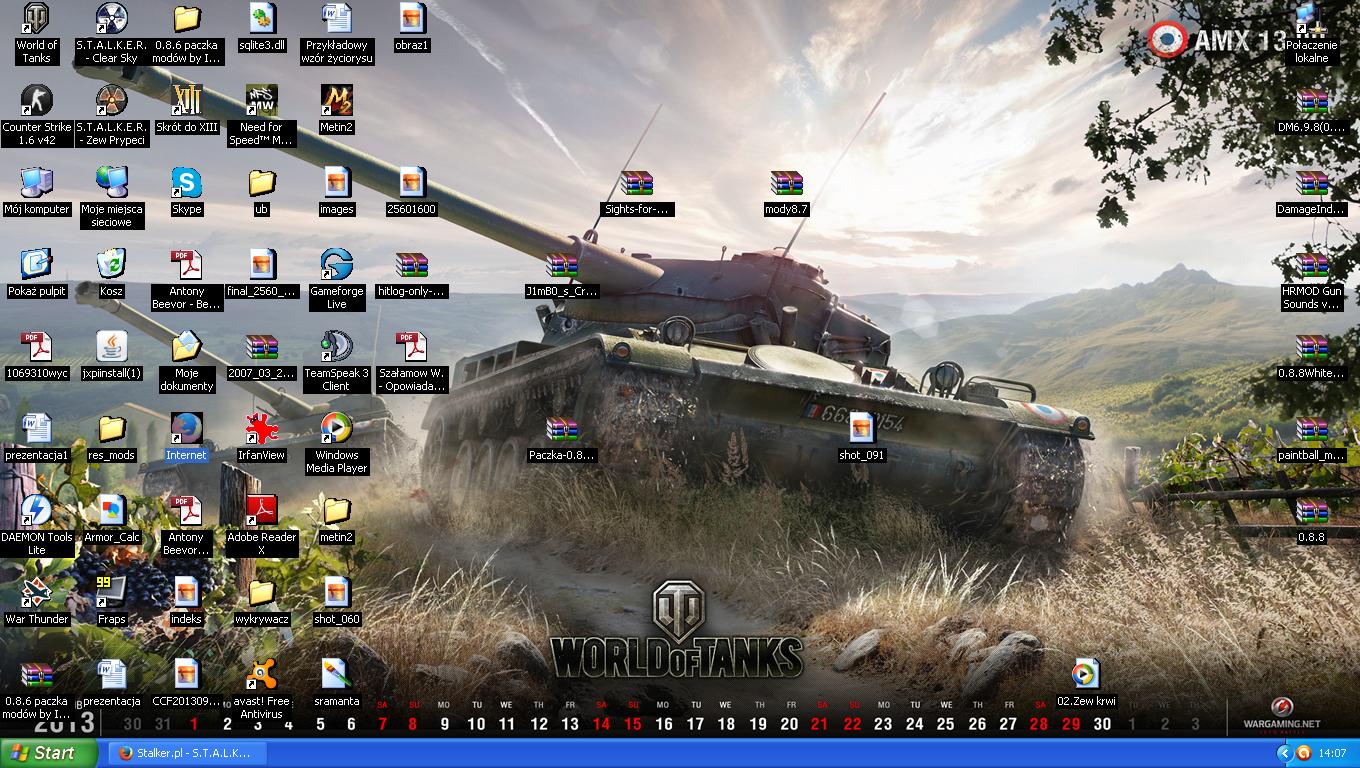
Task: Select the 0.8.8White archive icon
Action: [1312, 347]
